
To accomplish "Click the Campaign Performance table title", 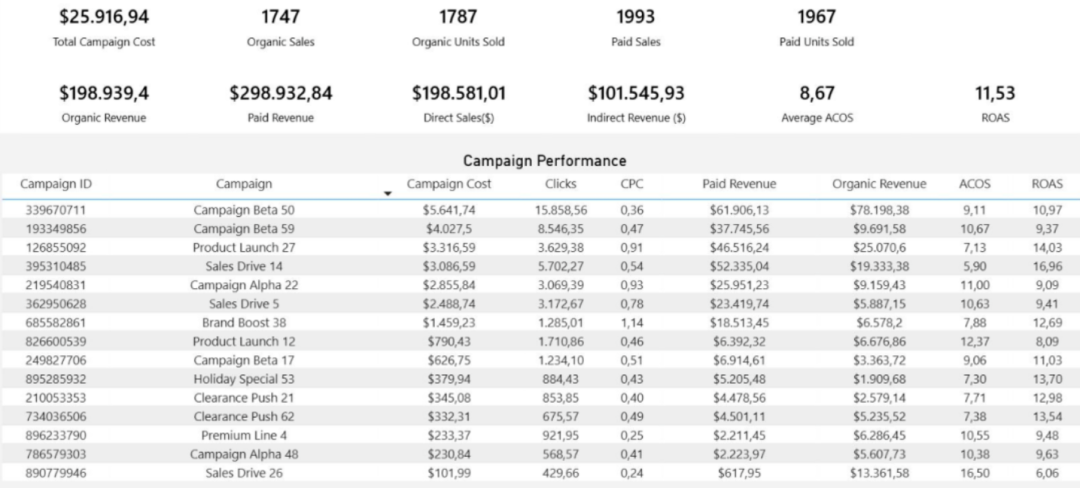I will click(544, 161).
